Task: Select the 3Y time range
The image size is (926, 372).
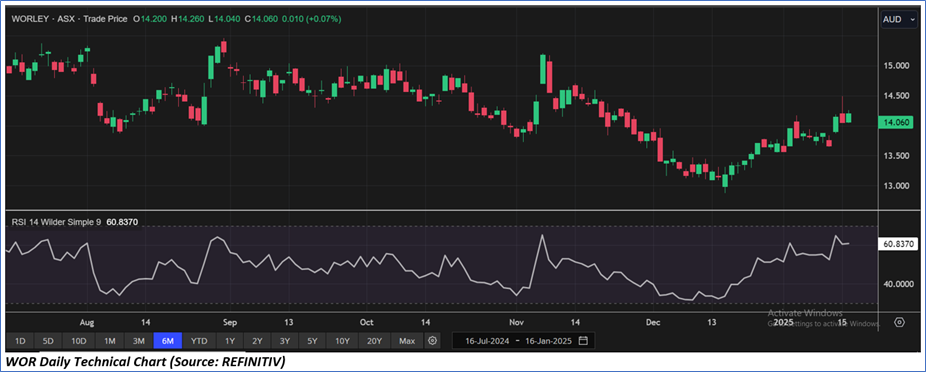Action: click(x=285, y=341)
